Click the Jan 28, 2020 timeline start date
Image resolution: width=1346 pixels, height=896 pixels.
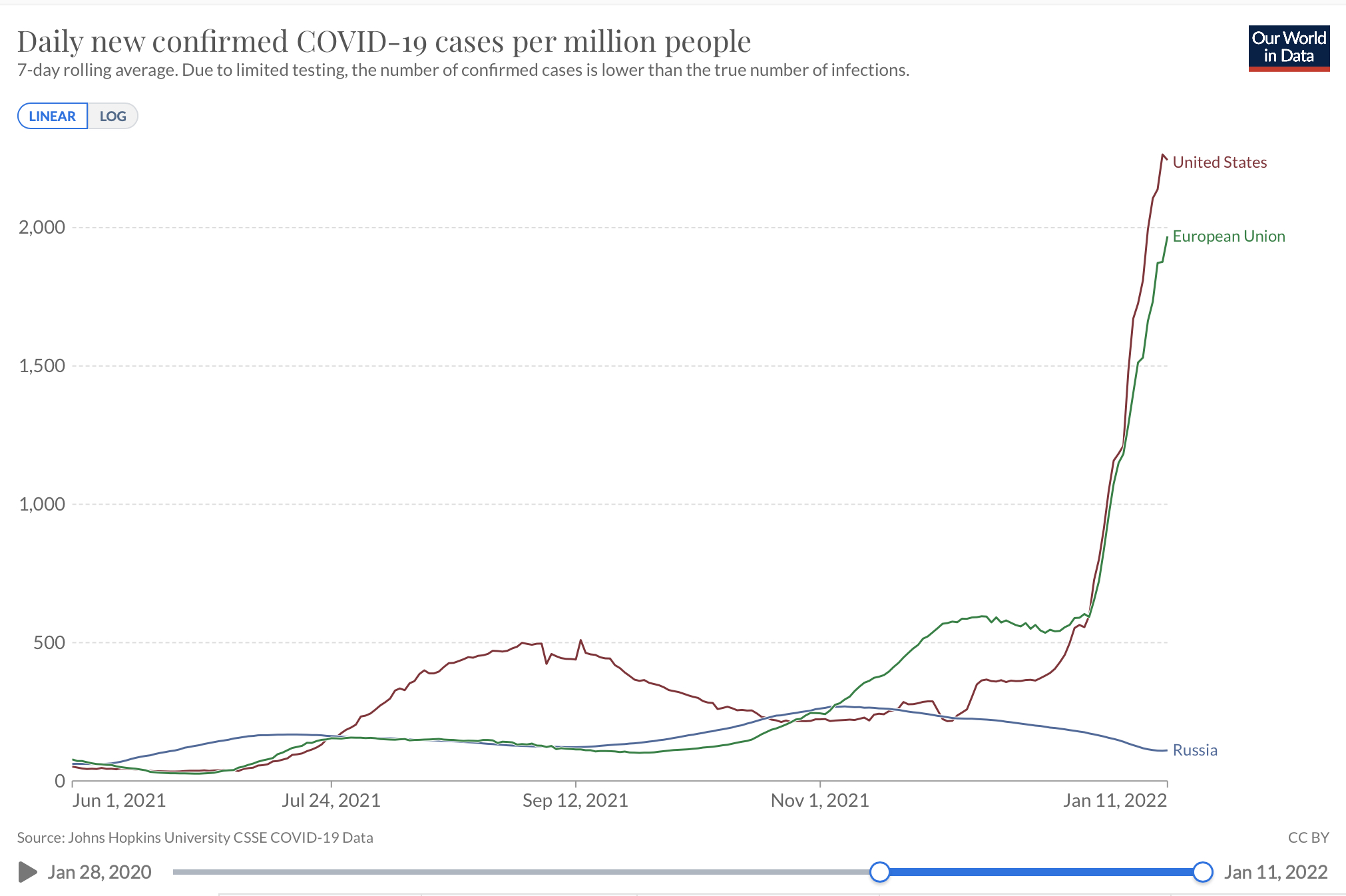[99, 872]
